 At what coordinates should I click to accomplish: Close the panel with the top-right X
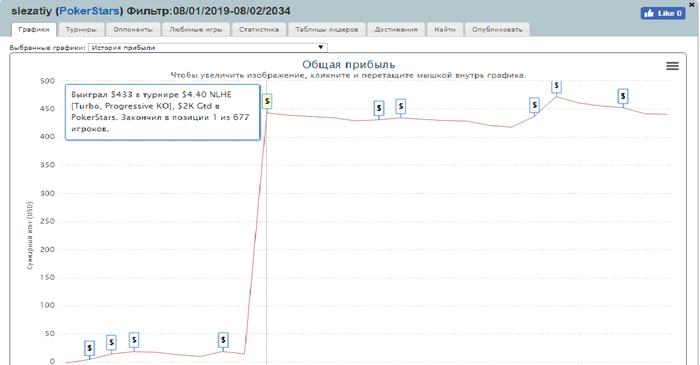(x=692, y=4)
